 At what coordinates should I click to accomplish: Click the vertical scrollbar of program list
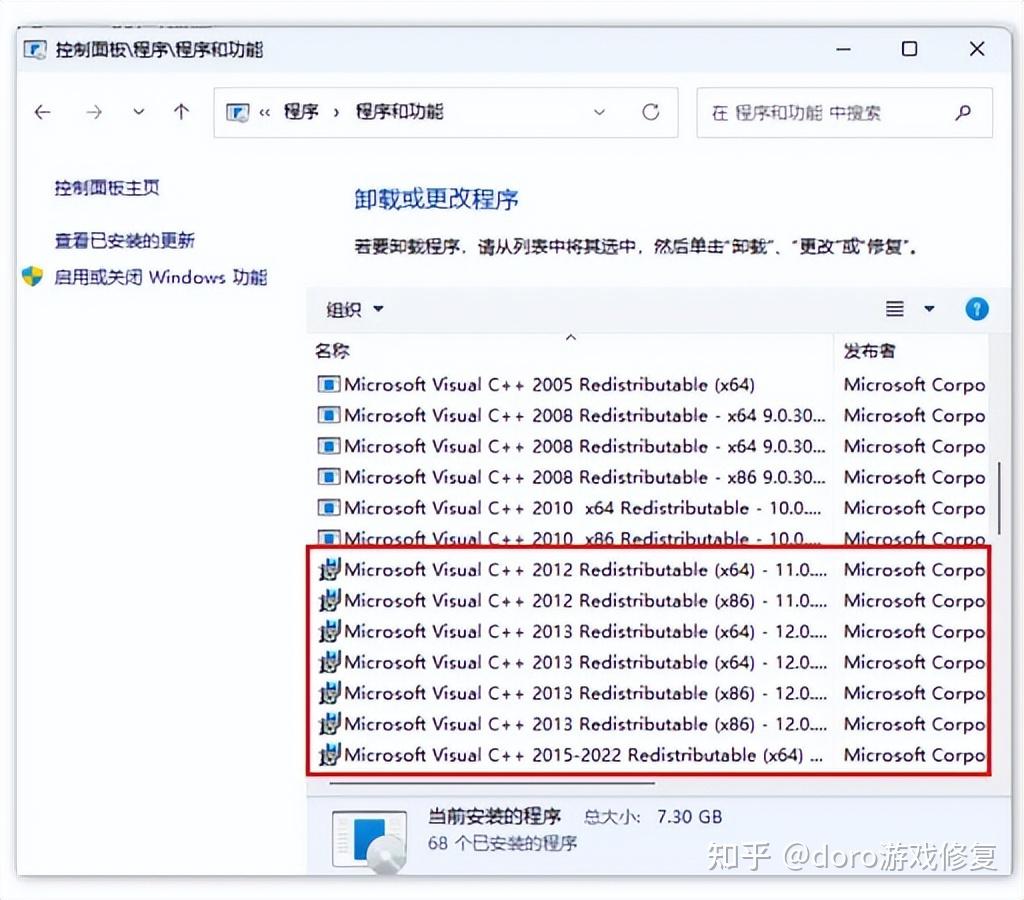click(x=999, y=498)
